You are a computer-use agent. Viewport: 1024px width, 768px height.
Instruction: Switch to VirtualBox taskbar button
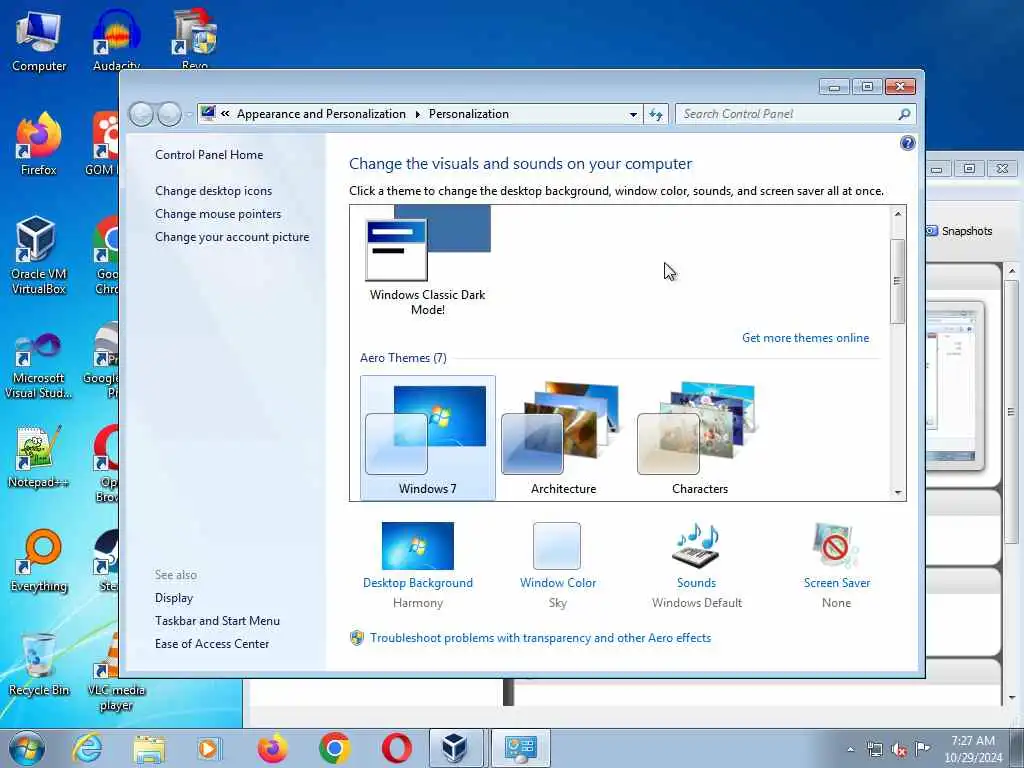[455, 748]
